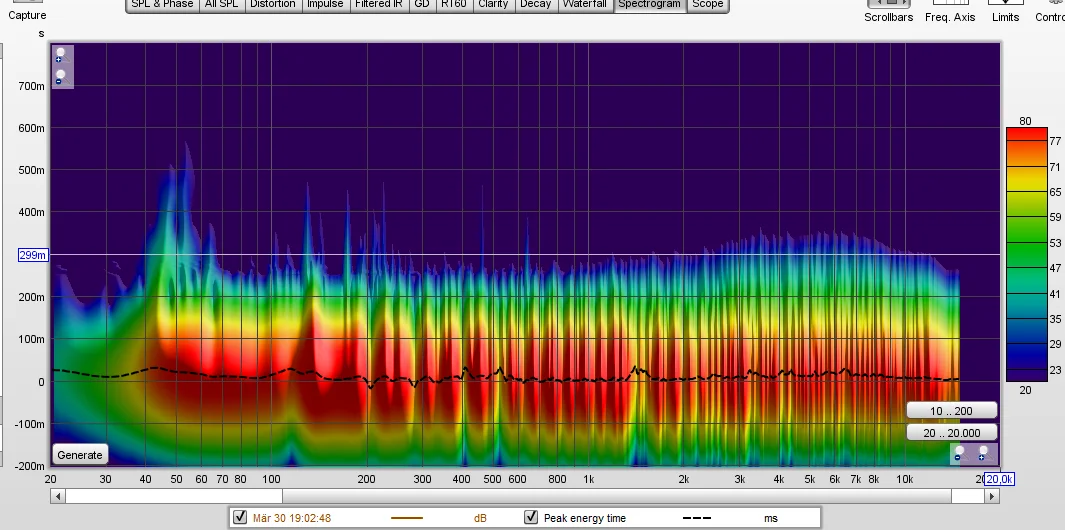
Task: Open the Impulse tab
Action: 325,5
